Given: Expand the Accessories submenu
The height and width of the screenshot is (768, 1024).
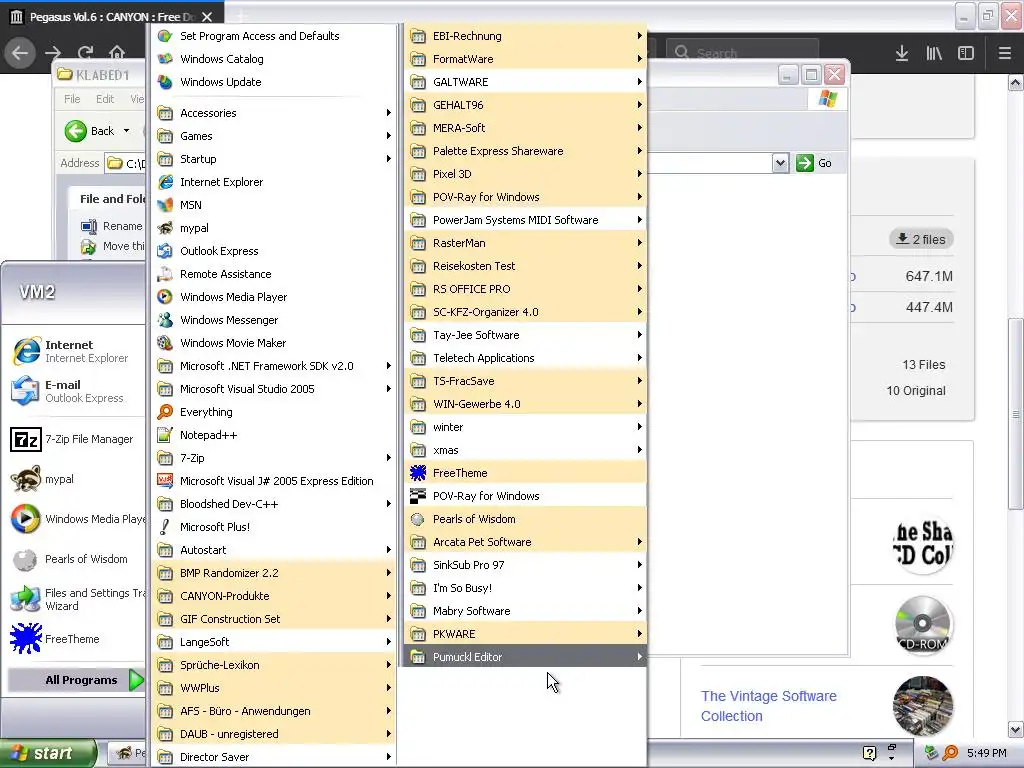Looking at the screenshot, I should (x=273, y=113).
